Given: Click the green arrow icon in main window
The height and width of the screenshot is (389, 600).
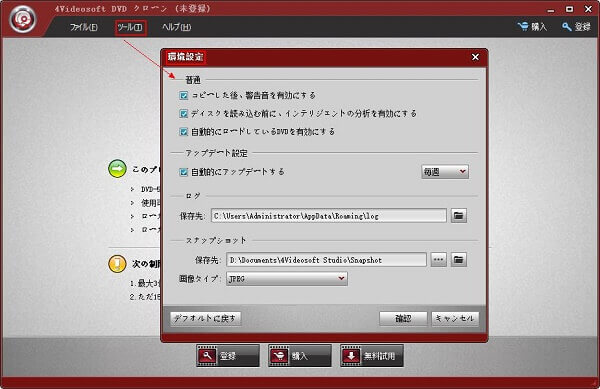Looking at the screenshot, I should coord(117,169).
